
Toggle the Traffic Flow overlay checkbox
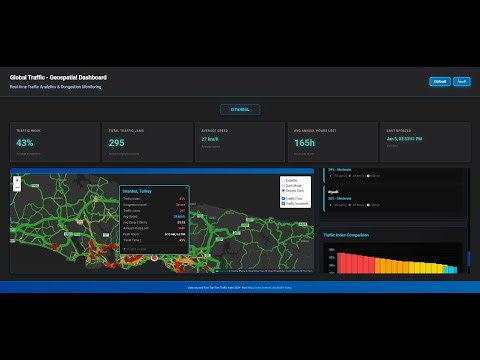283,198
